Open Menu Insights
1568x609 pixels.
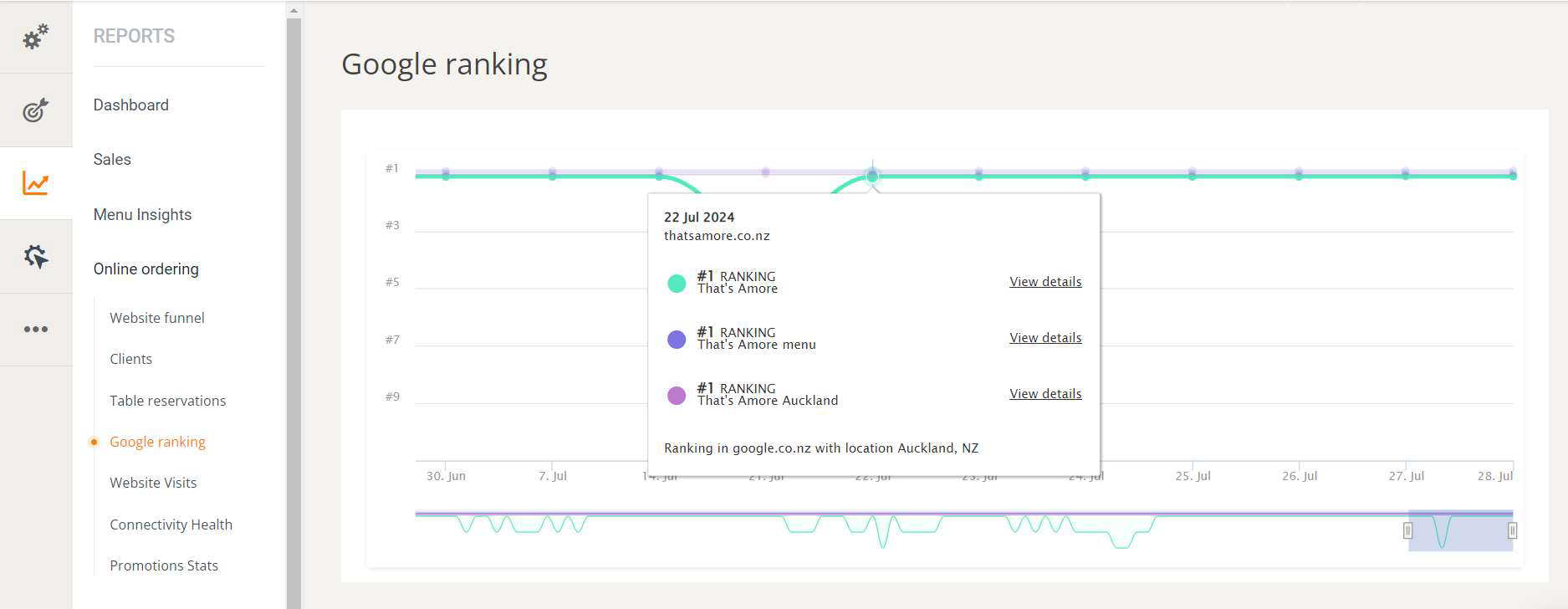coord(142,214)
